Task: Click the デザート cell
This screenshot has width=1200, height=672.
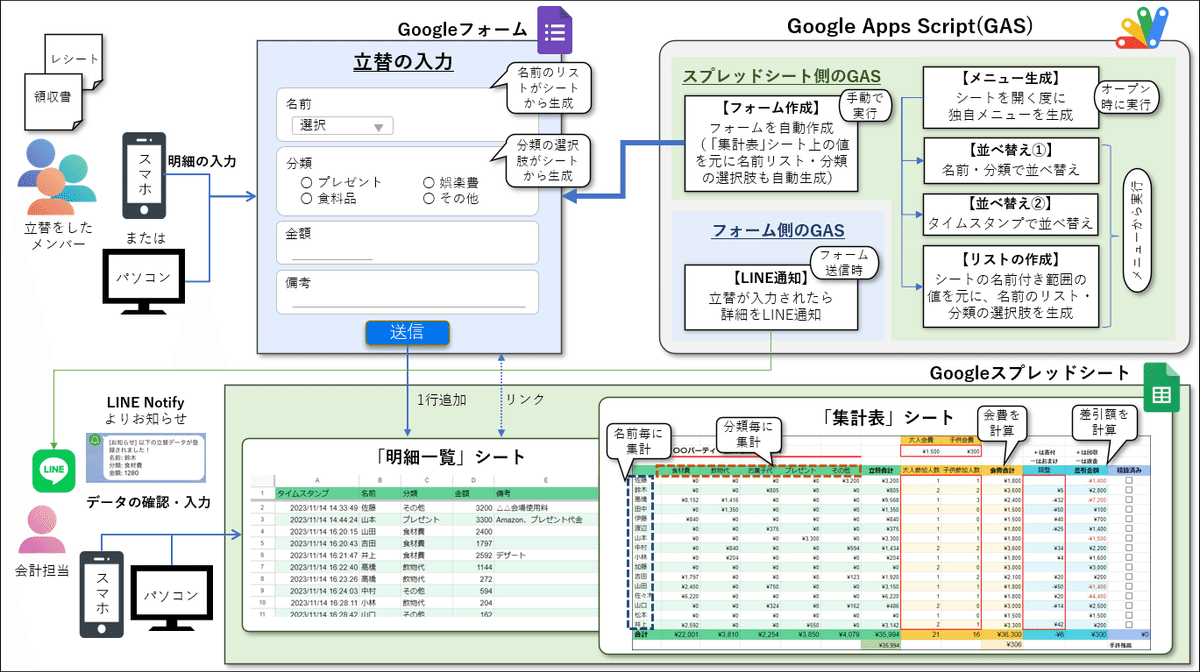Action: click(545, 555)
